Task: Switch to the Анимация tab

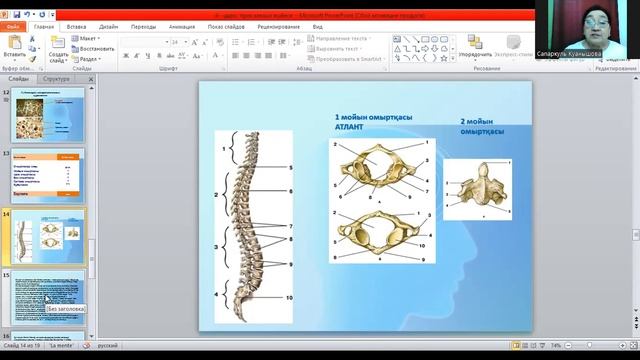Action: click(x=182, y=27)
